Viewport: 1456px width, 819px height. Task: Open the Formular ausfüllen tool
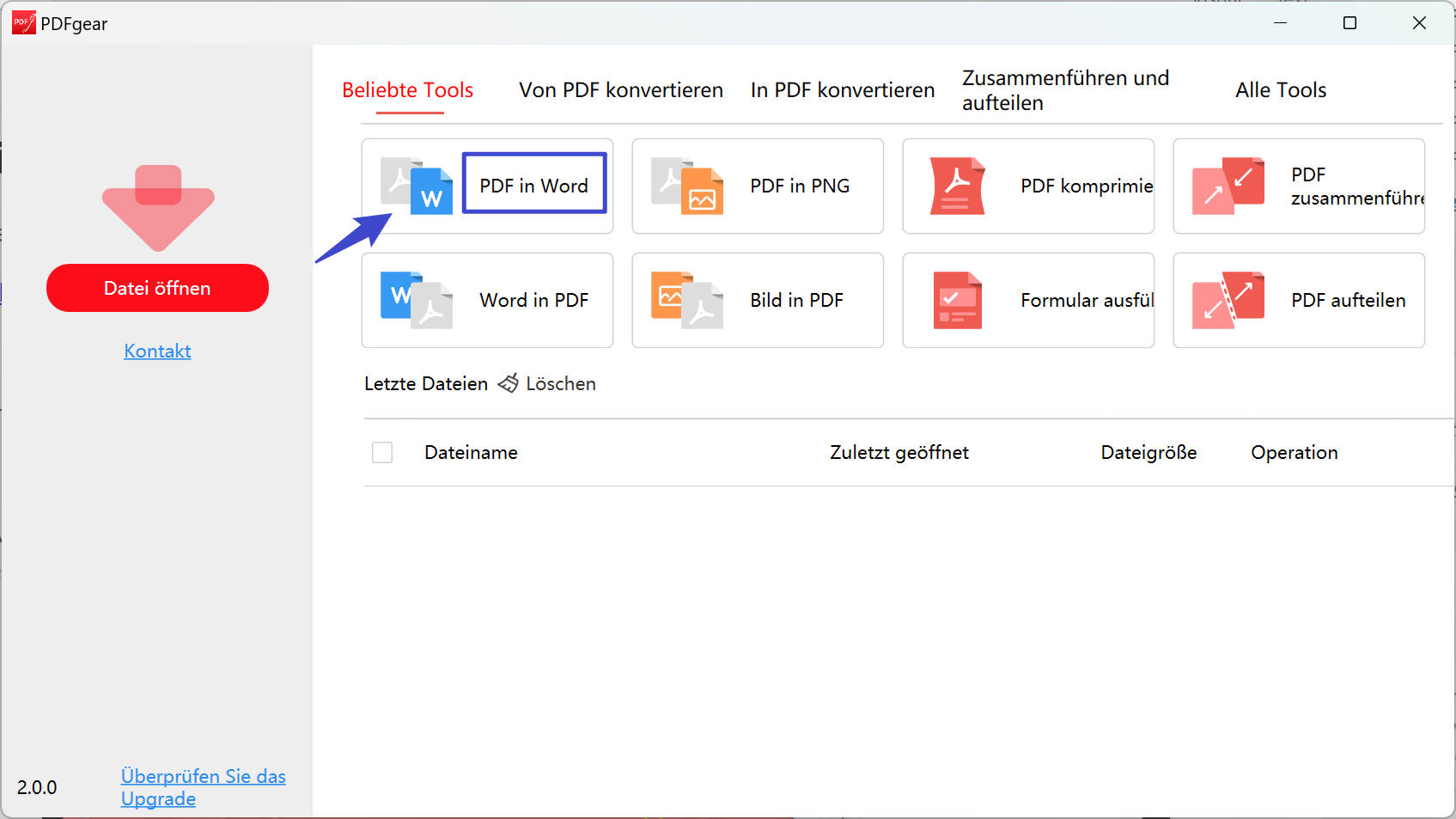tap(1027, 300)
